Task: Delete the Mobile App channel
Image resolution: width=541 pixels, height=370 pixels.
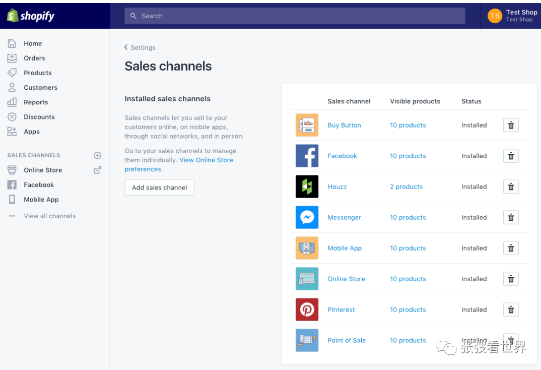Action: [x=511, y=248]
